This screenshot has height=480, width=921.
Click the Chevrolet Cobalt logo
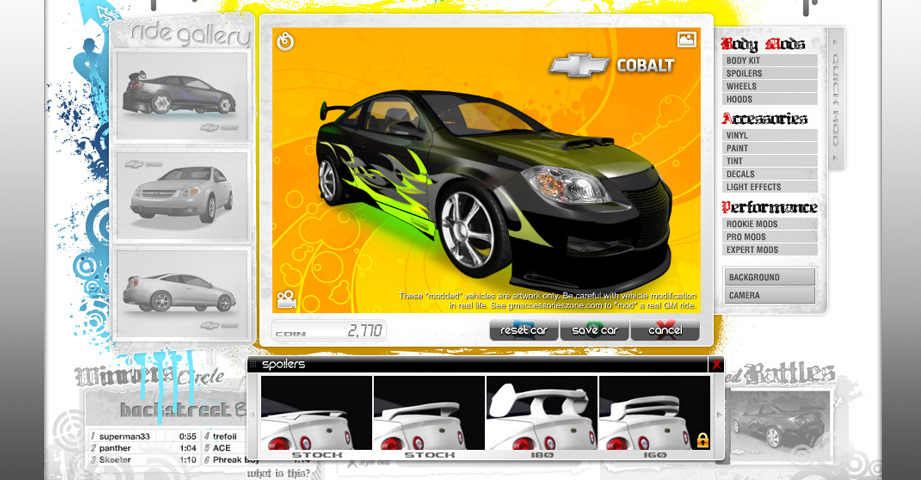(611, 66)
